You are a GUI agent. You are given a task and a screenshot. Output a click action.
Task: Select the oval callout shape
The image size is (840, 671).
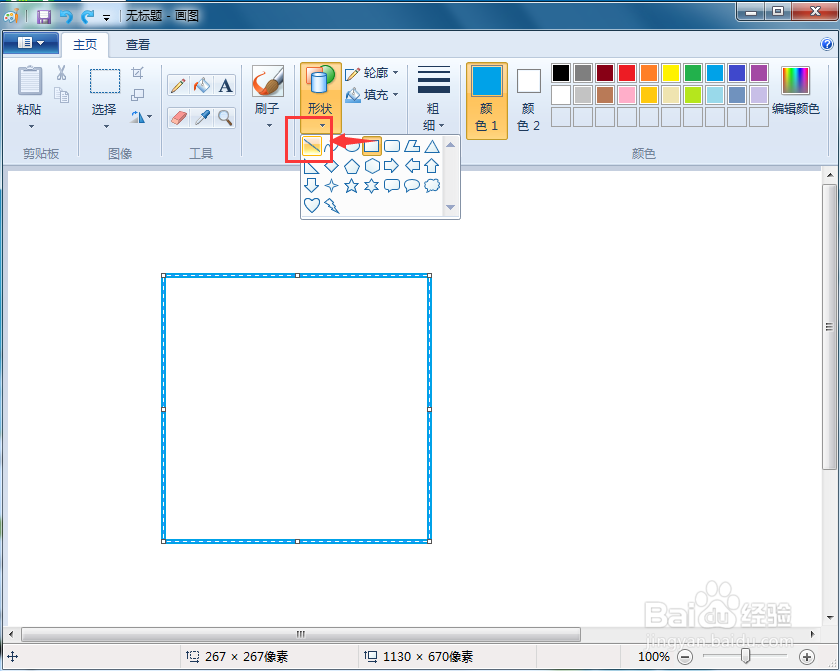point(411,186)
